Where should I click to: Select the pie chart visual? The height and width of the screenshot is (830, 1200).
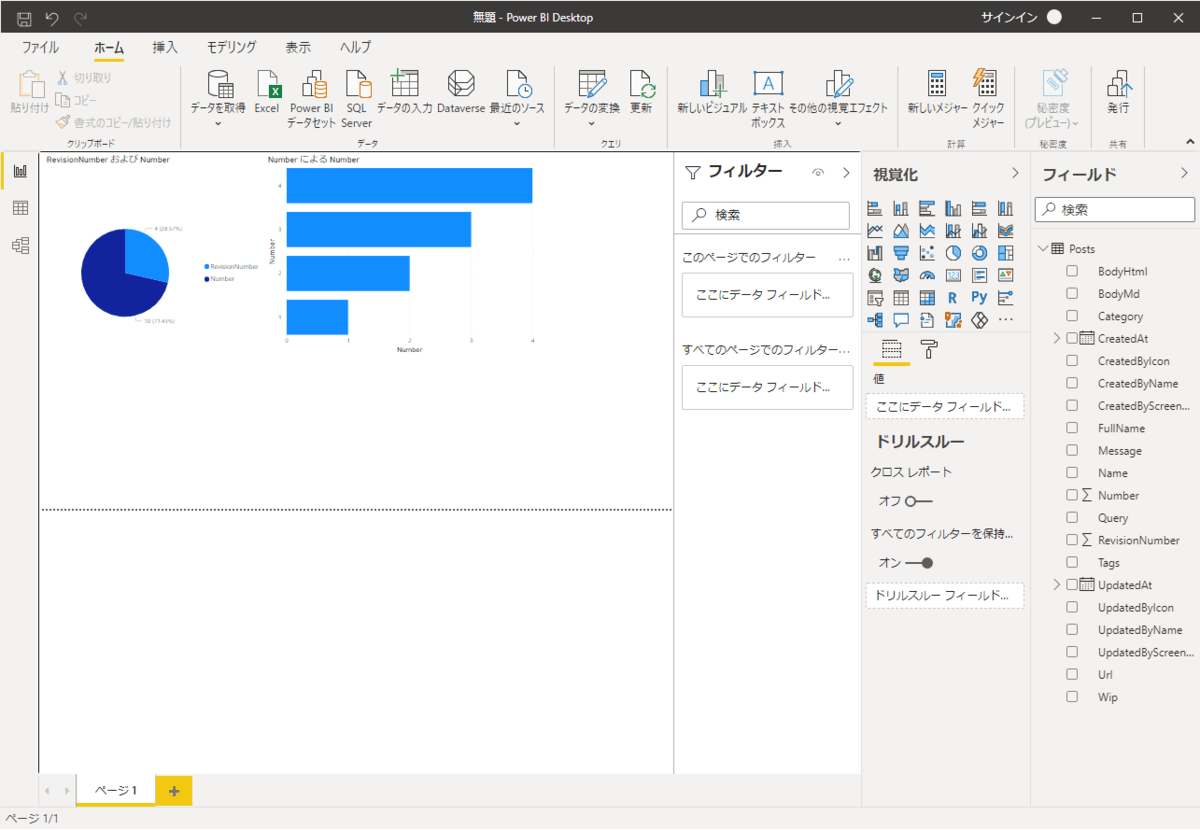pos(953,253)
